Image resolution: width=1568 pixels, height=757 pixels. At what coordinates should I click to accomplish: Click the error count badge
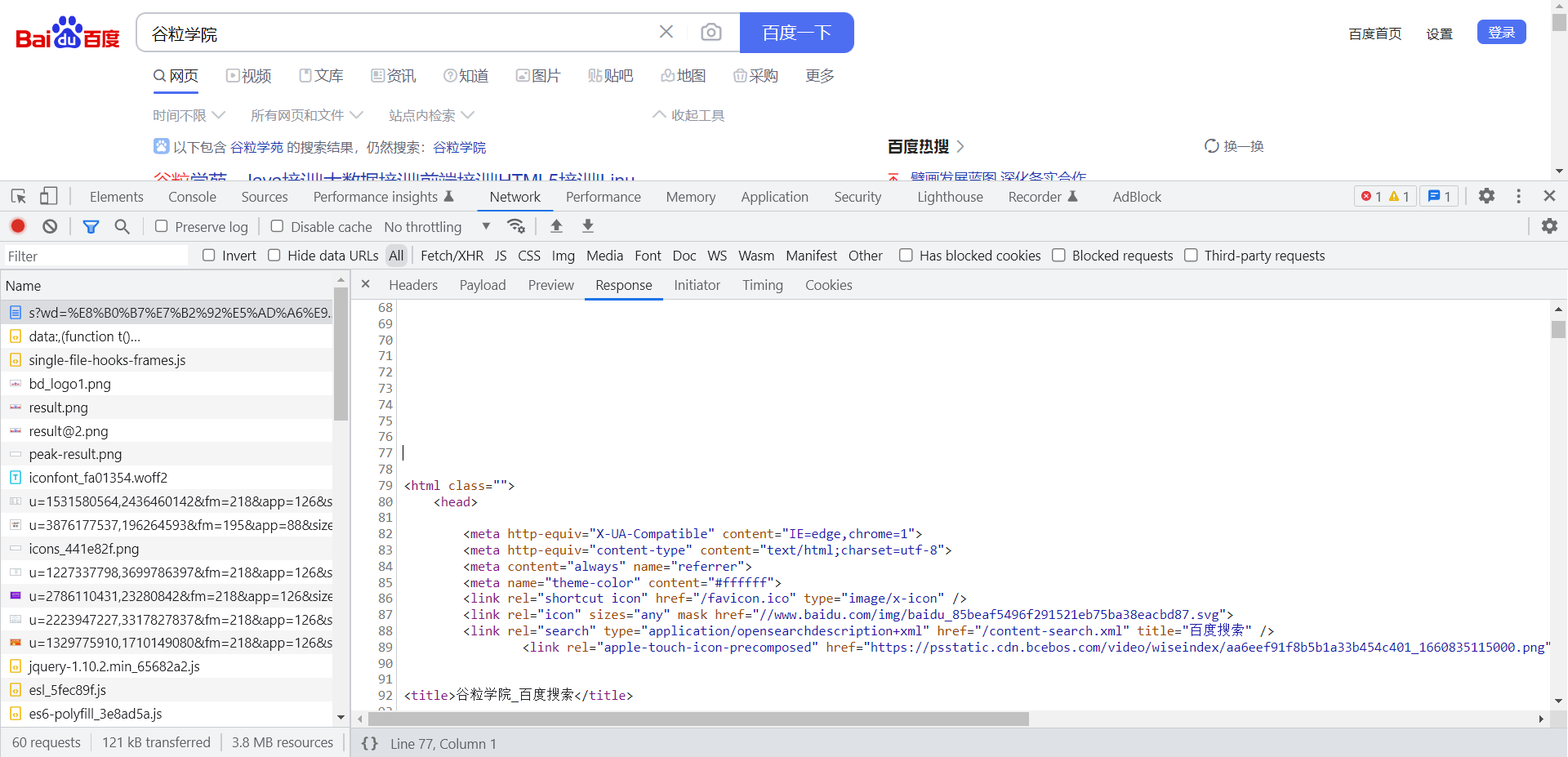(1371, 197)
